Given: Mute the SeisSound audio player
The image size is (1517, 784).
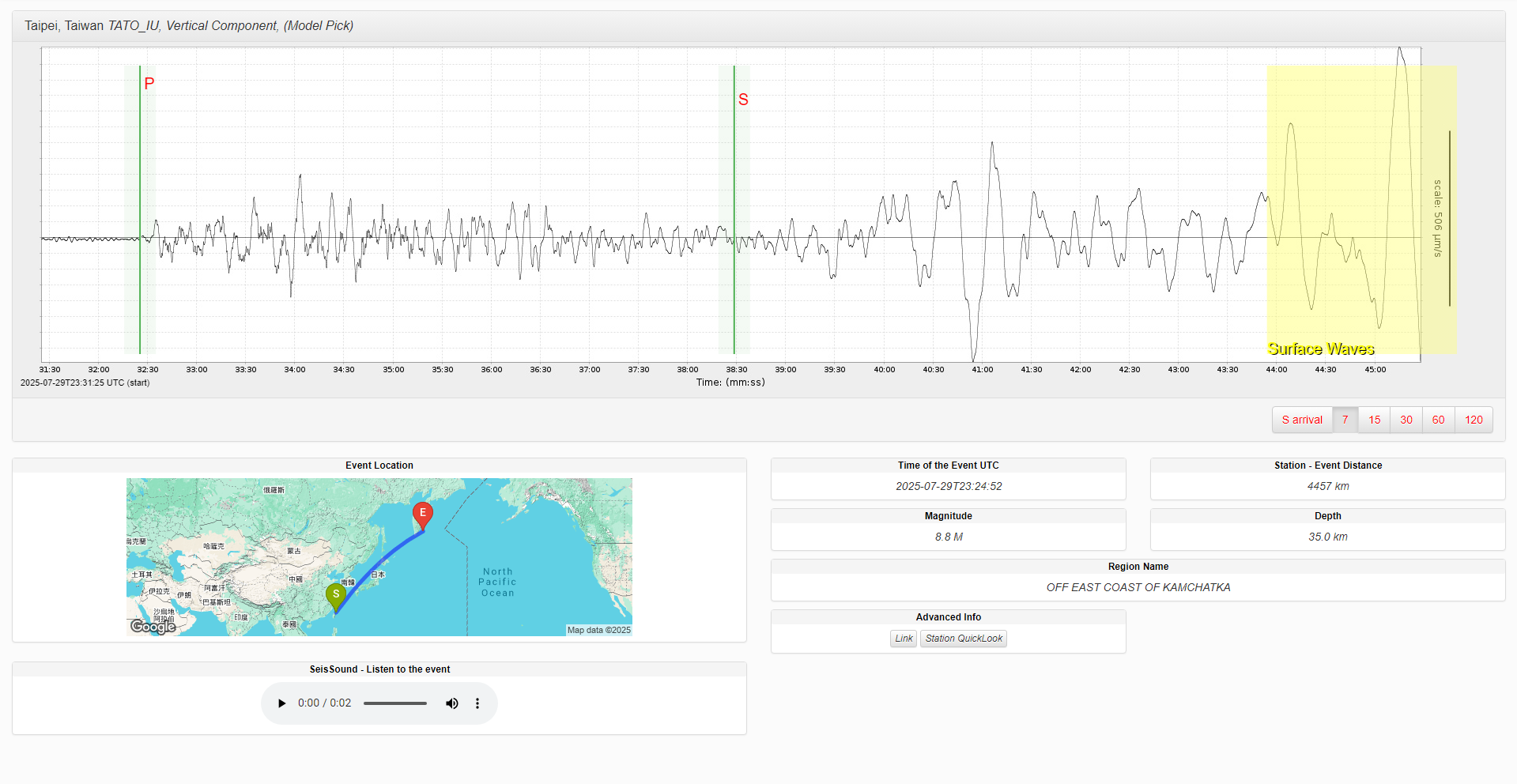Looking at the screenshot, I should point(452,703).
